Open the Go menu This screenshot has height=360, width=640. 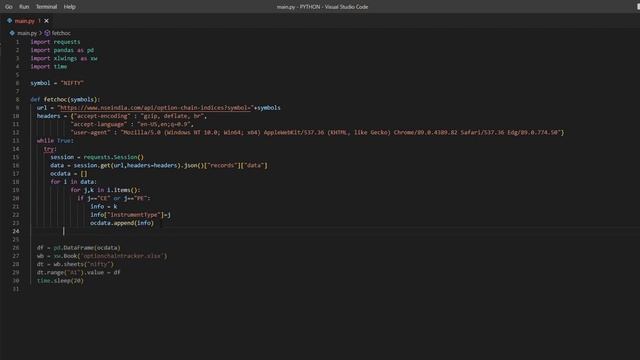9,7
